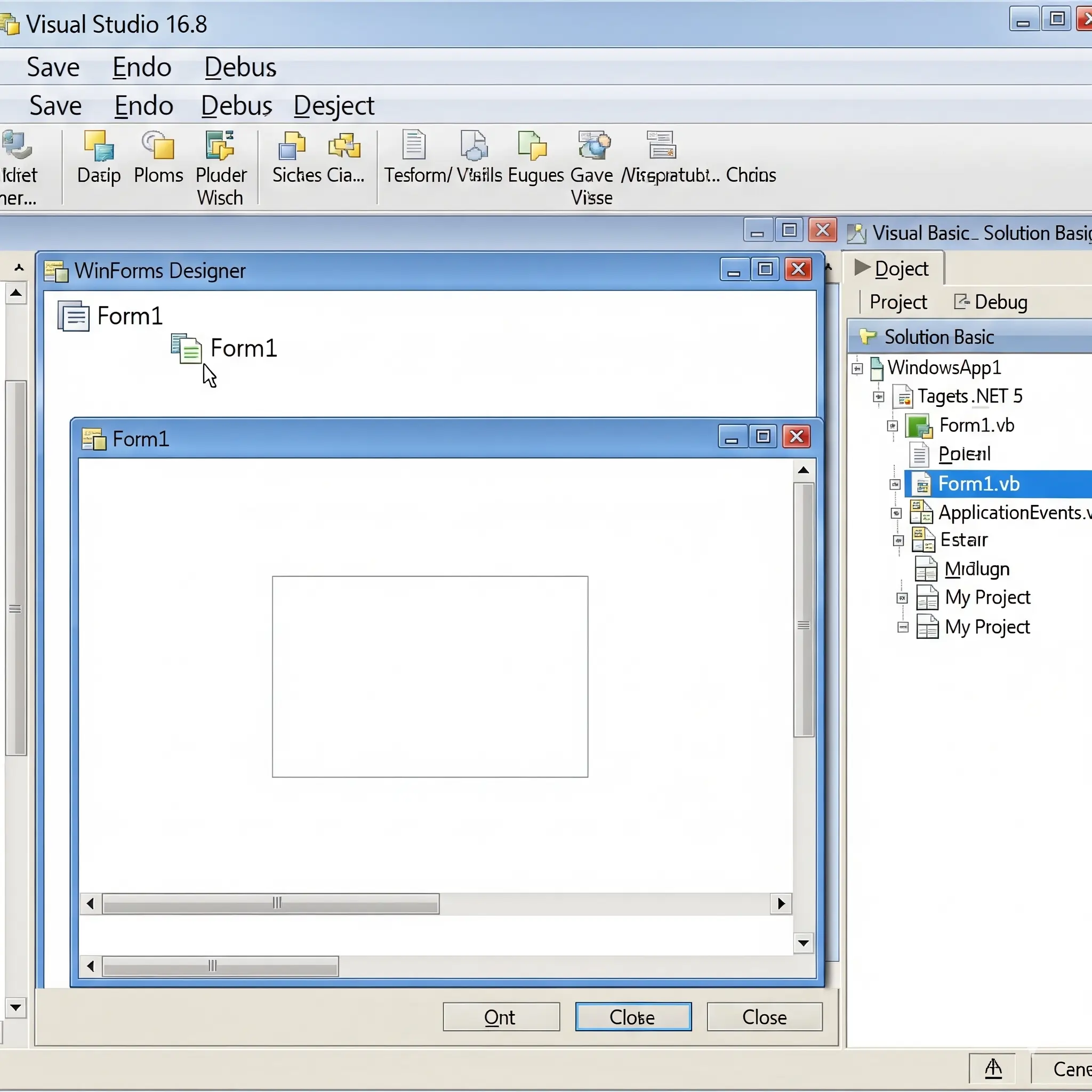1092x1092 pixels.
Task: Click the Ont button
Action: coord(501,1017)
